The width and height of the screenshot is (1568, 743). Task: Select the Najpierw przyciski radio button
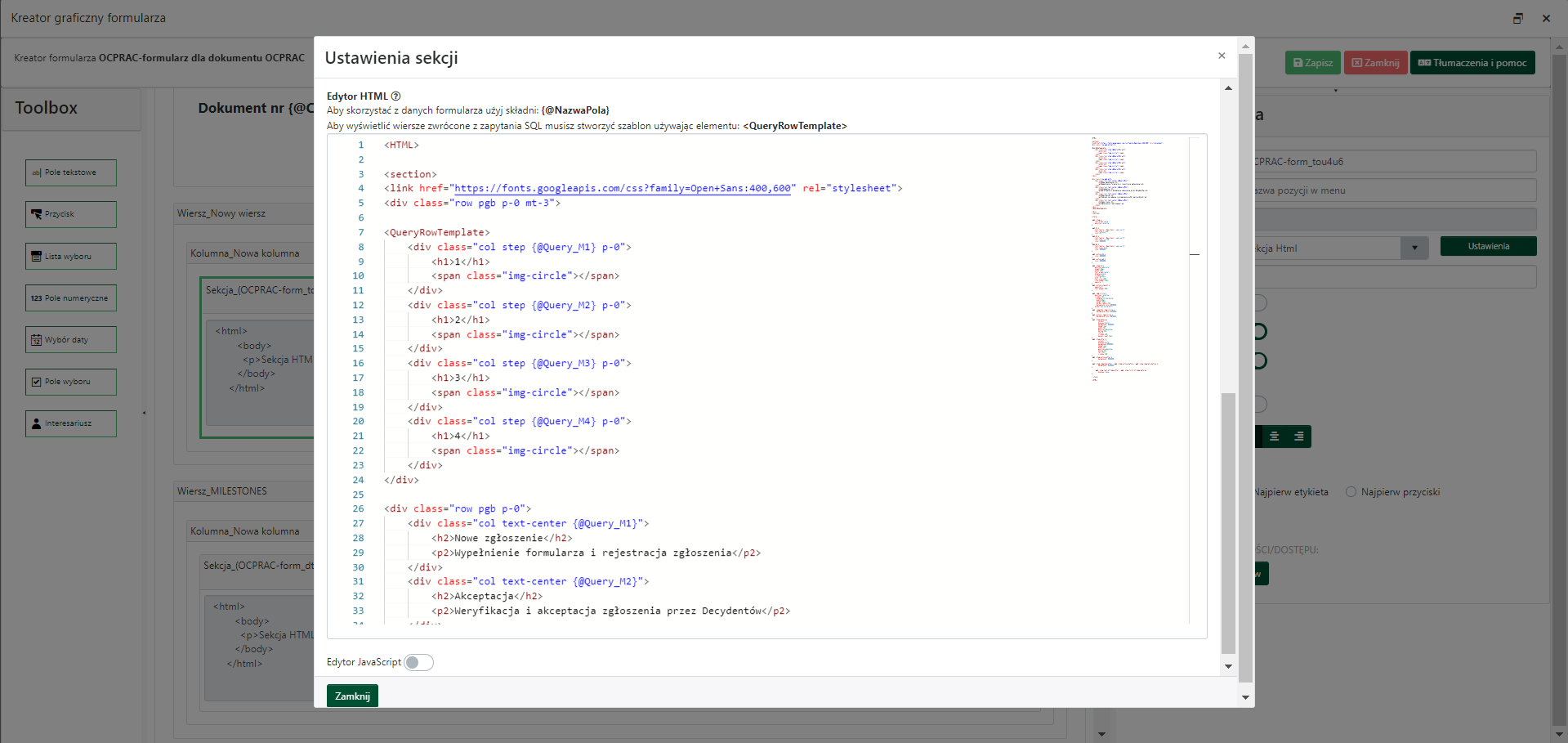1351,492
